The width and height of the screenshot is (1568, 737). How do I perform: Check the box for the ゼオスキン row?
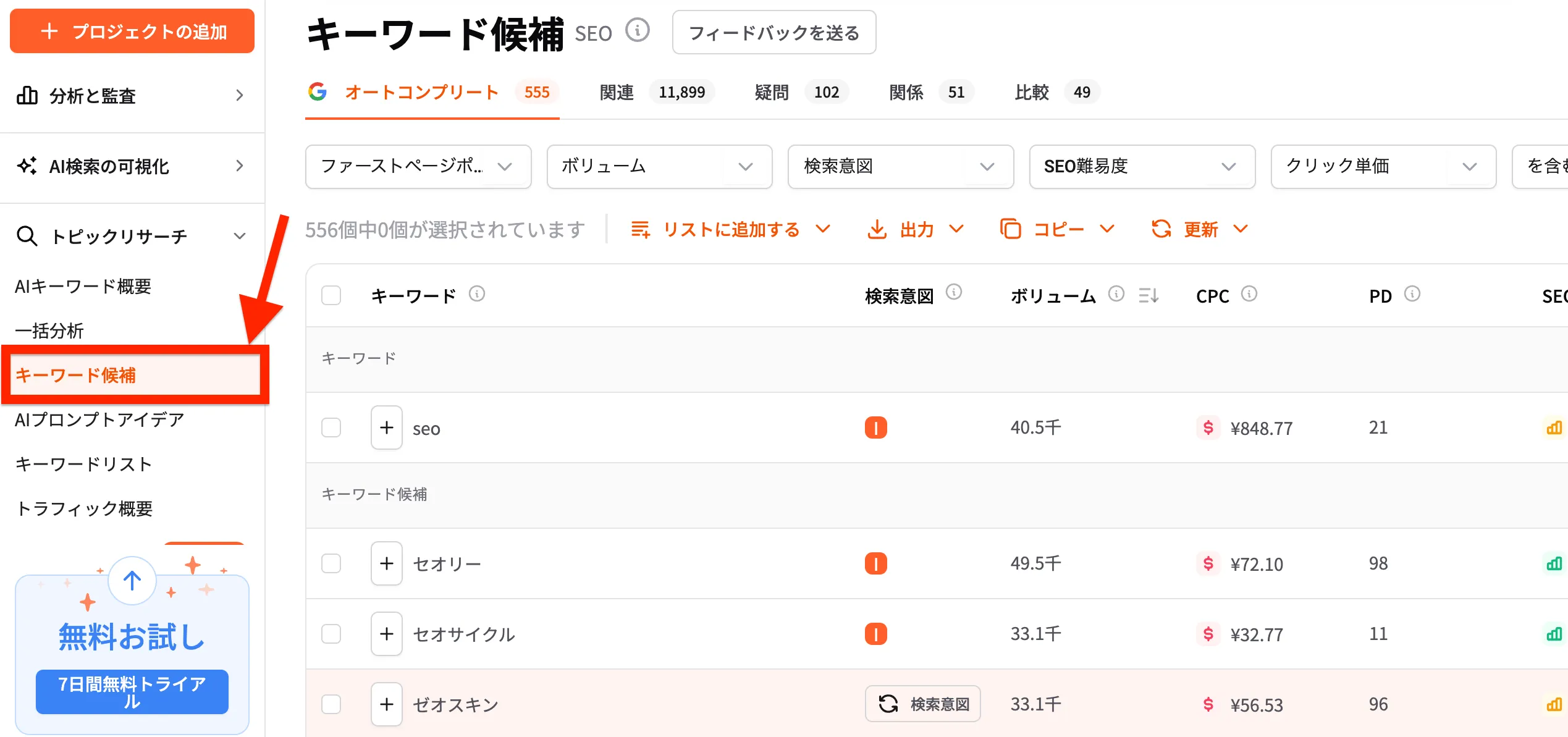coord(331,704)
